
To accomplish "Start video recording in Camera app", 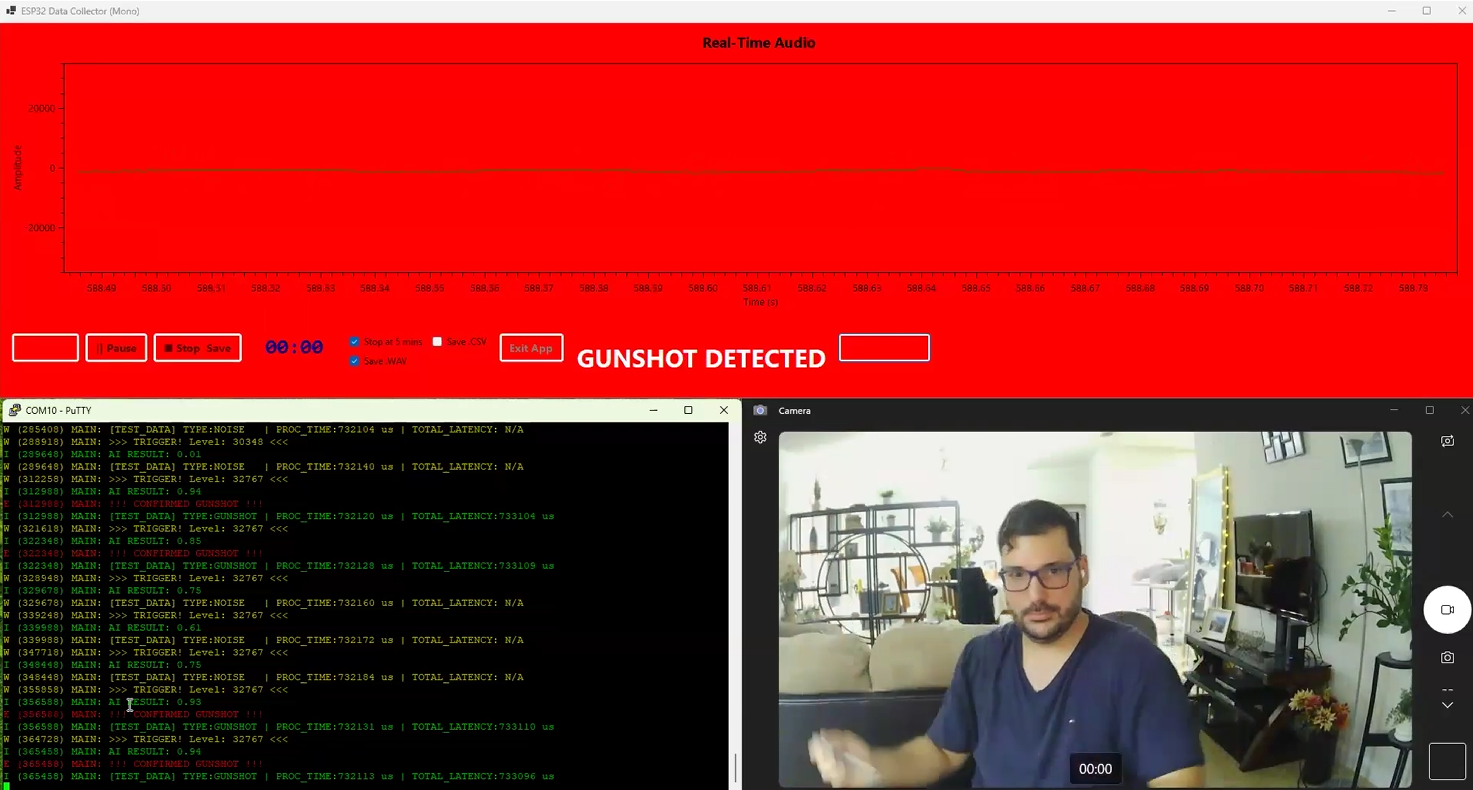I will (x=1447, y=609).
